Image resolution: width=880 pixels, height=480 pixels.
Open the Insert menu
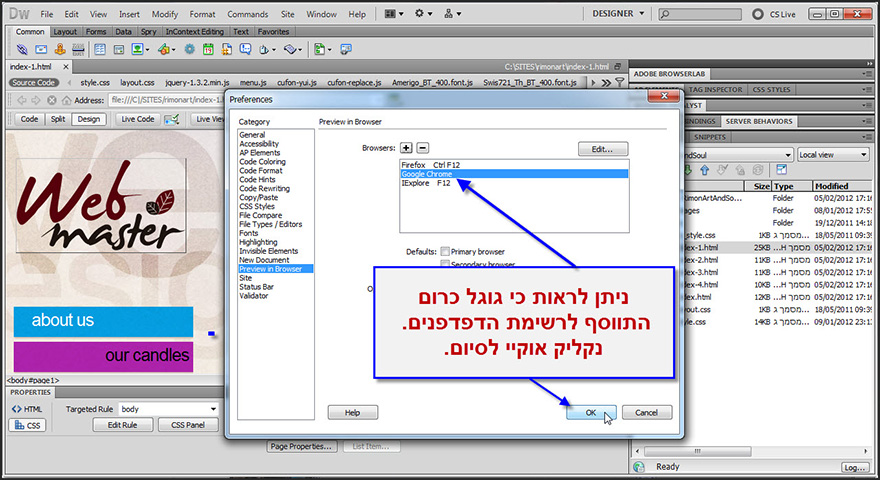tap(129, 14)
